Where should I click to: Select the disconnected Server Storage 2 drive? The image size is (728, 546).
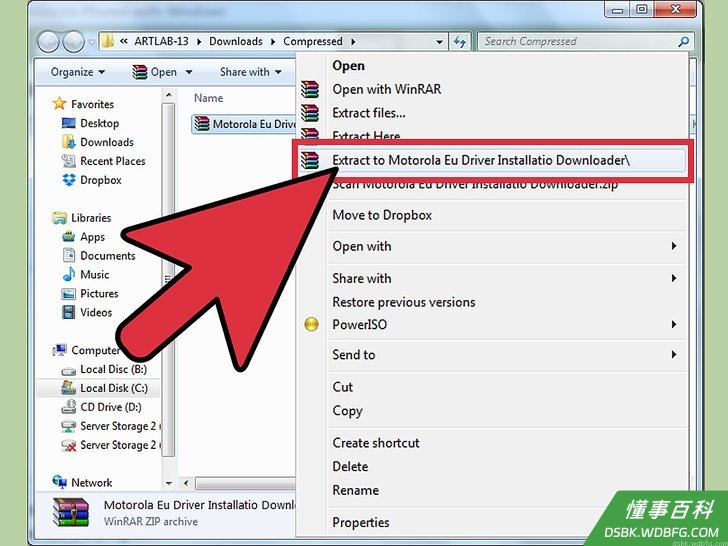111,445
